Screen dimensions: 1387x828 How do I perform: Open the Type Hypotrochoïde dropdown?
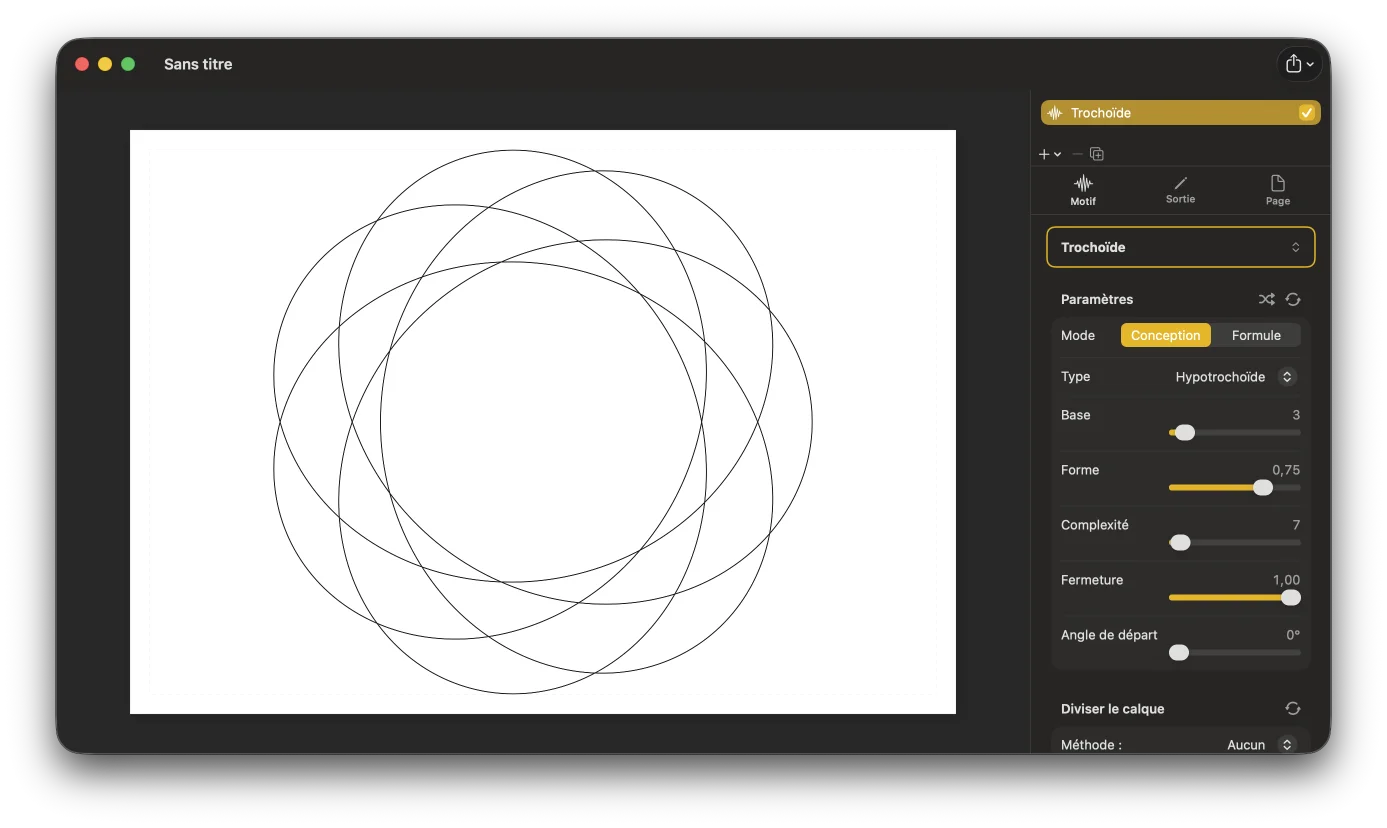click(1235, 377)
